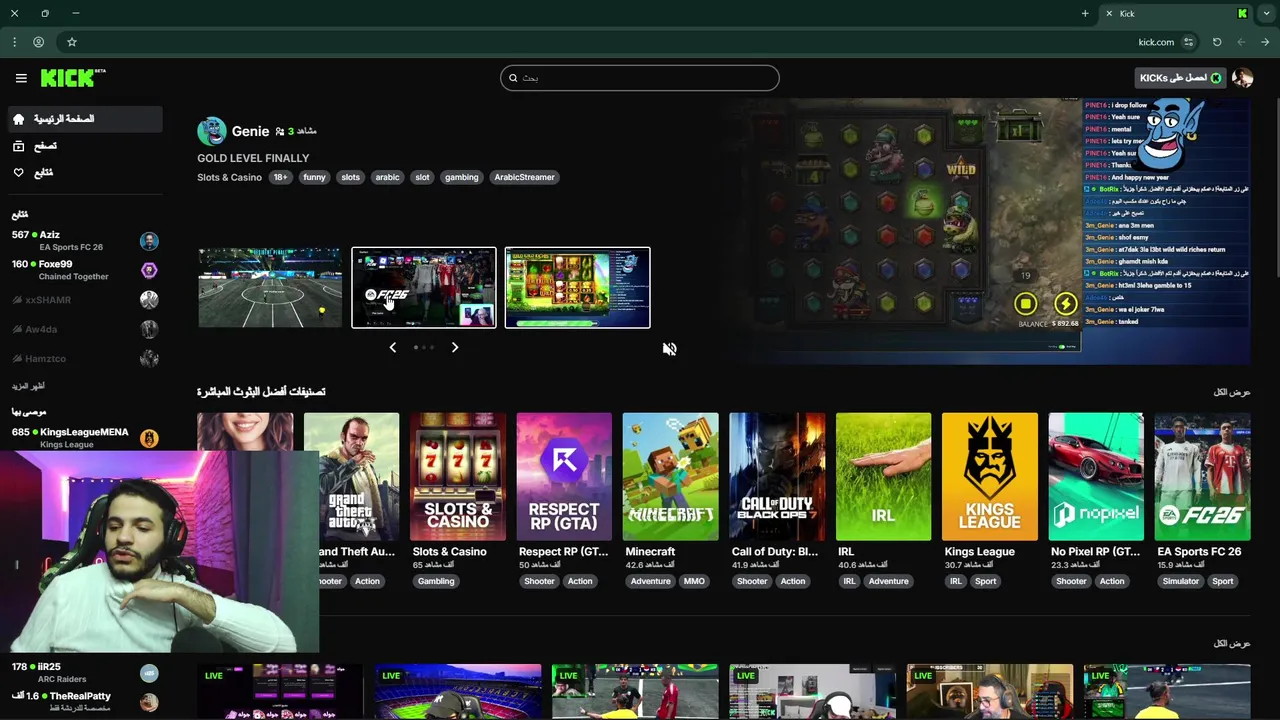Toggle the Kick sidebar hamburger menu

[21, 78]
